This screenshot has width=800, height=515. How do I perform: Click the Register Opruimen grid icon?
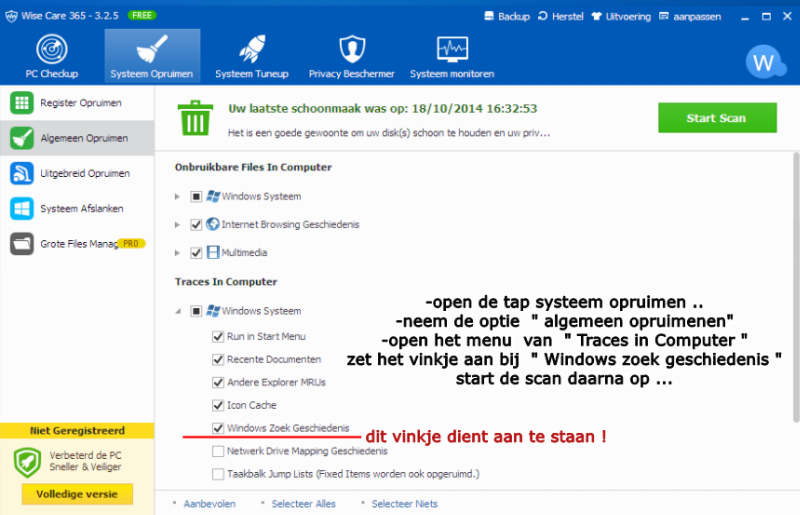21,103
